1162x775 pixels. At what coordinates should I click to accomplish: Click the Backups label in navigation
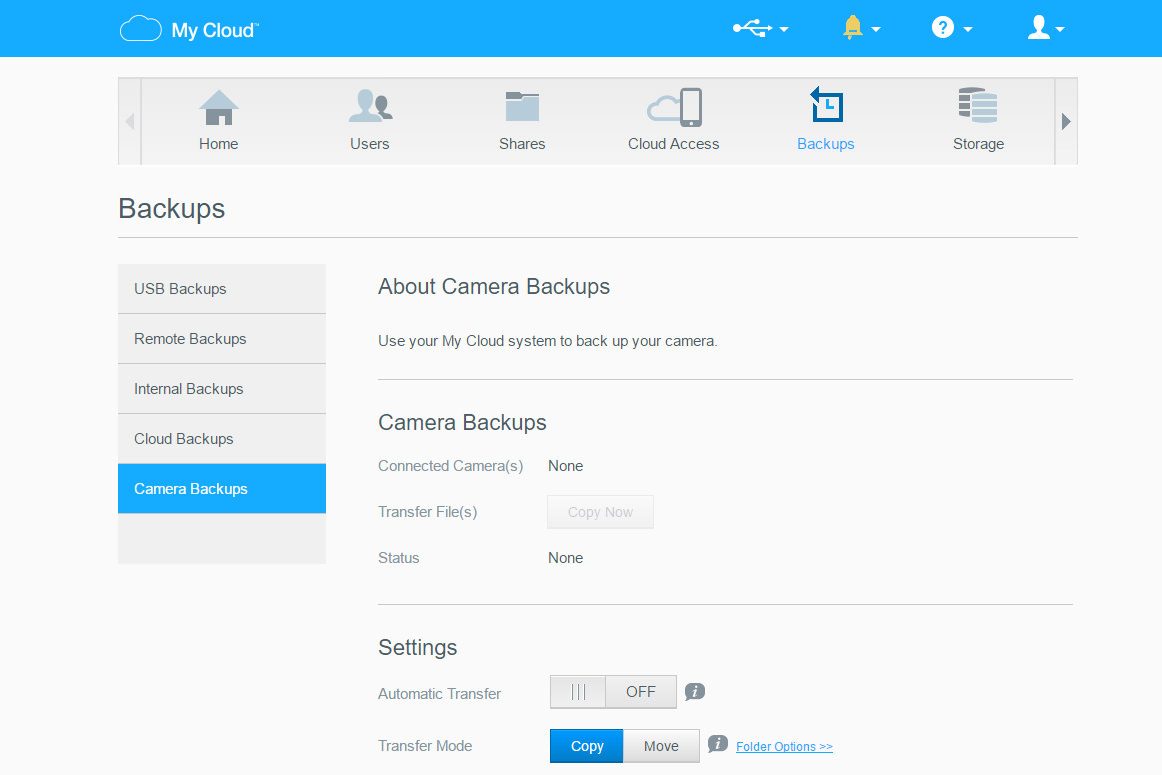point(826,144)
